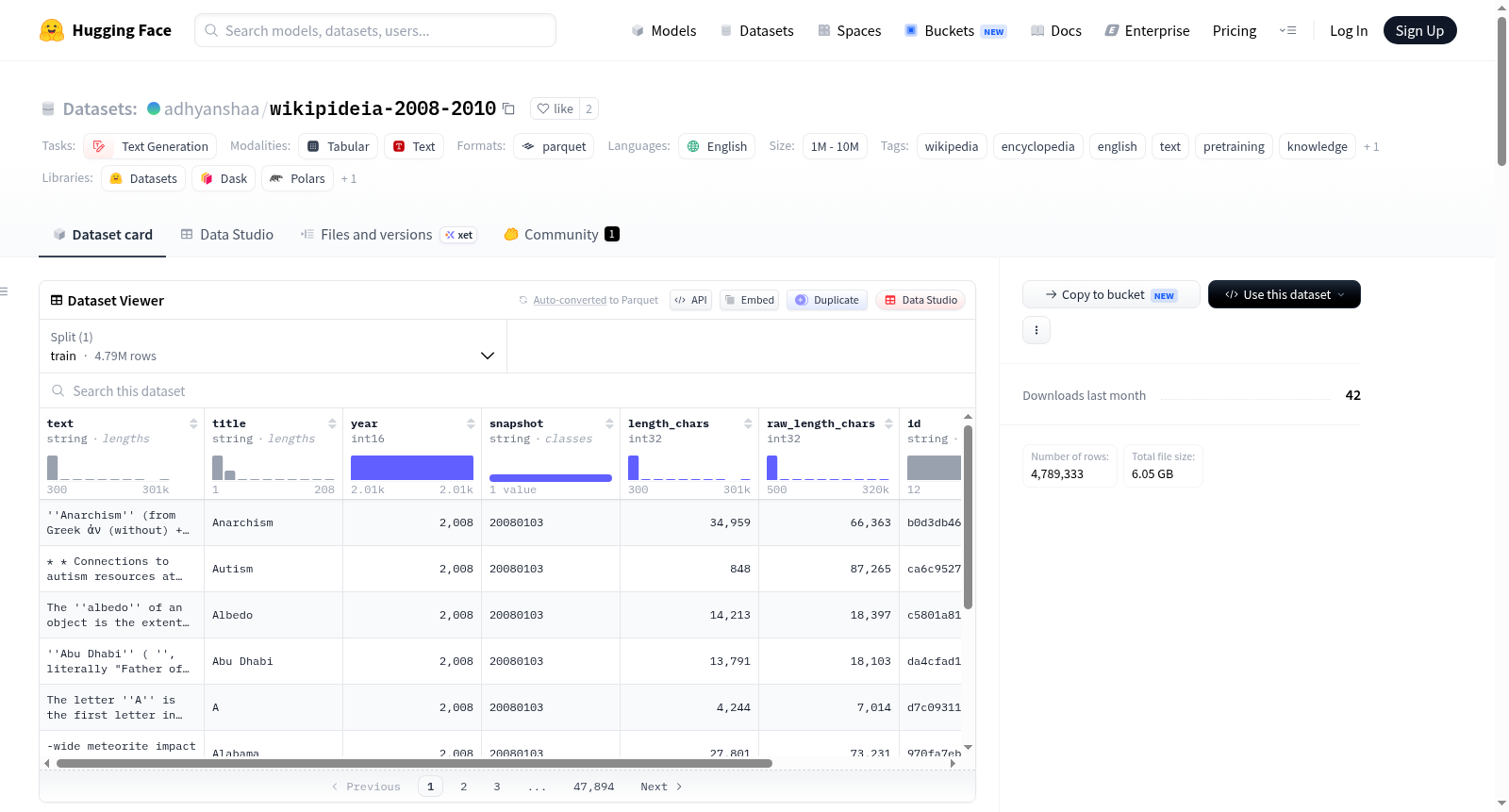The height and width of the screenshot is (812, 1509).
Task: Open the Community tab
Action: point(561,234)
